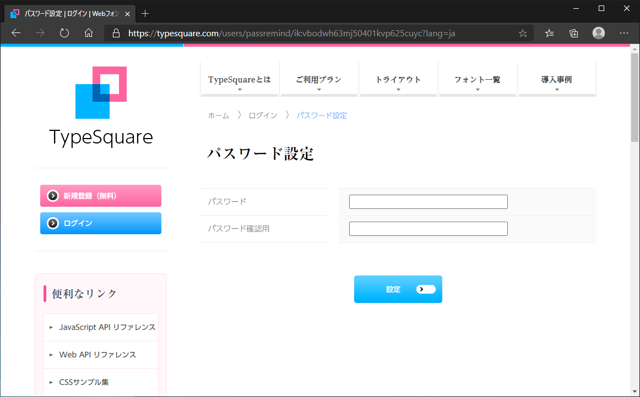Close the パスワード設定 browser tab
Image resolution: width=640 pixels, height=397 pixels.
point(127,14)
